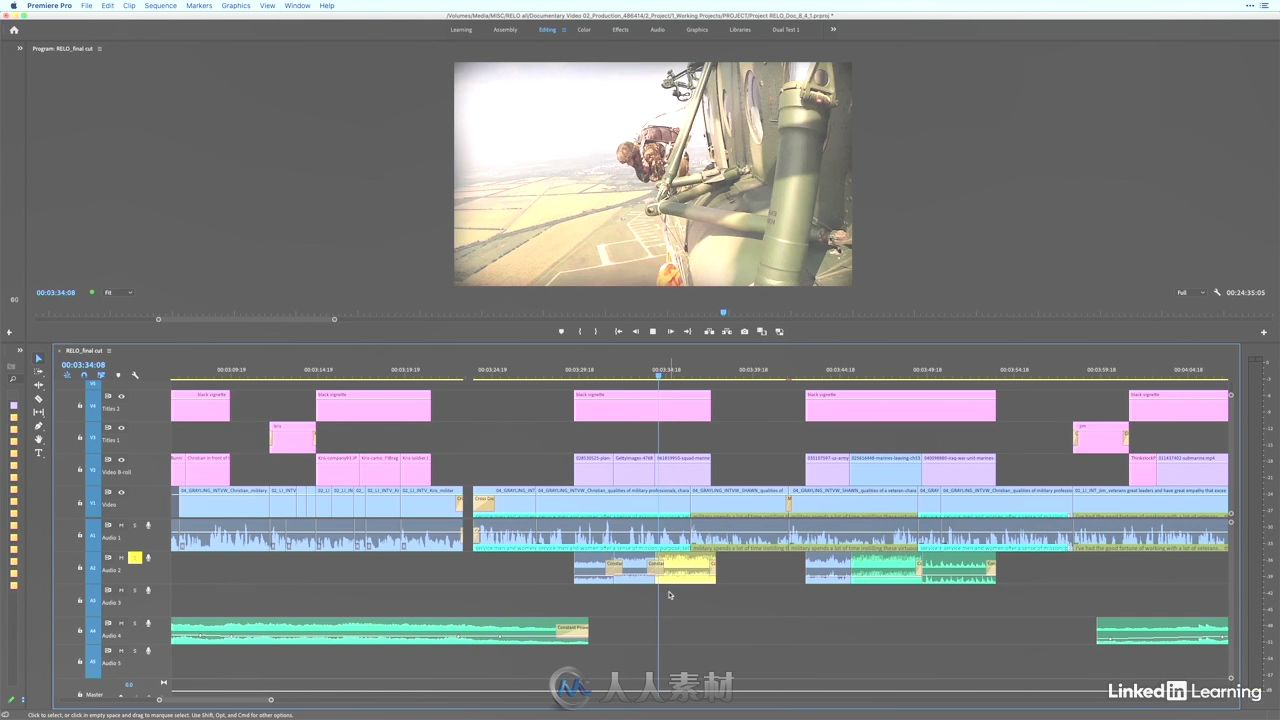This screenshot has width=1280, height=720.
Task: Select the Type tool
Action: click(39, 453)
